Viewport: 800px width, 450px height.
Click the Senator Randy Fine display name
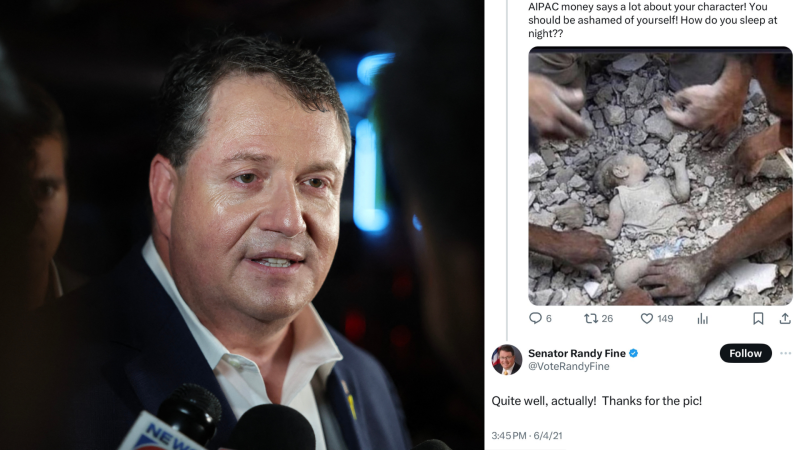pos(577,353)
